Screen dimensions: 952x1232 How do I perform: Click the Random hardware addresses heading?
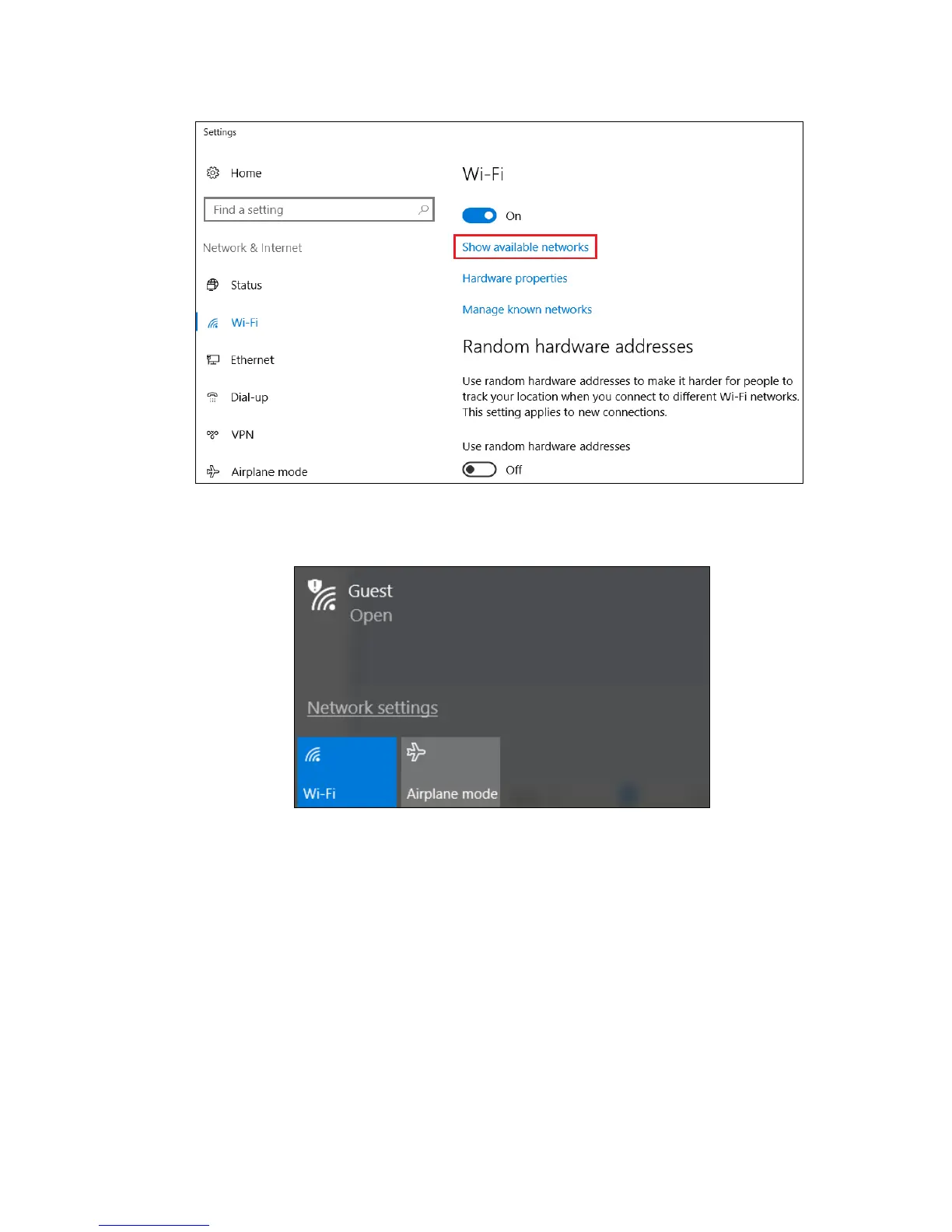(578, 347)
